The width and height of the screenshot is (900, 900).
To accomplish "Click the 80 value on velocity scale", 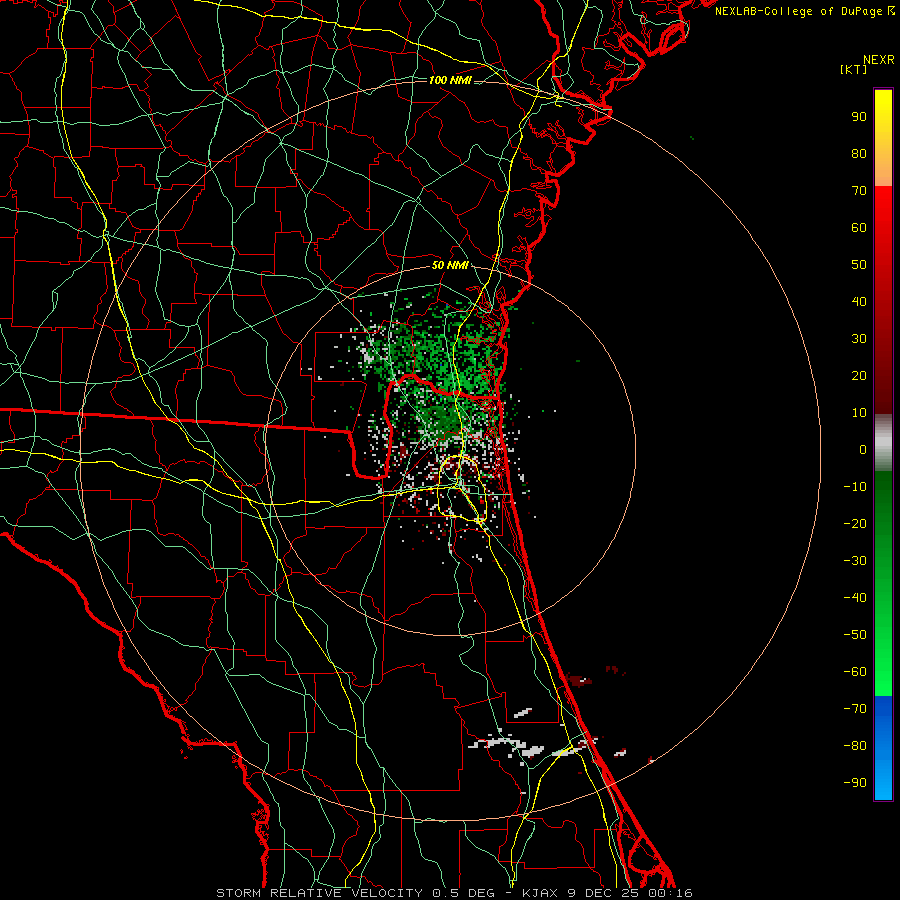I will (859, 154).
